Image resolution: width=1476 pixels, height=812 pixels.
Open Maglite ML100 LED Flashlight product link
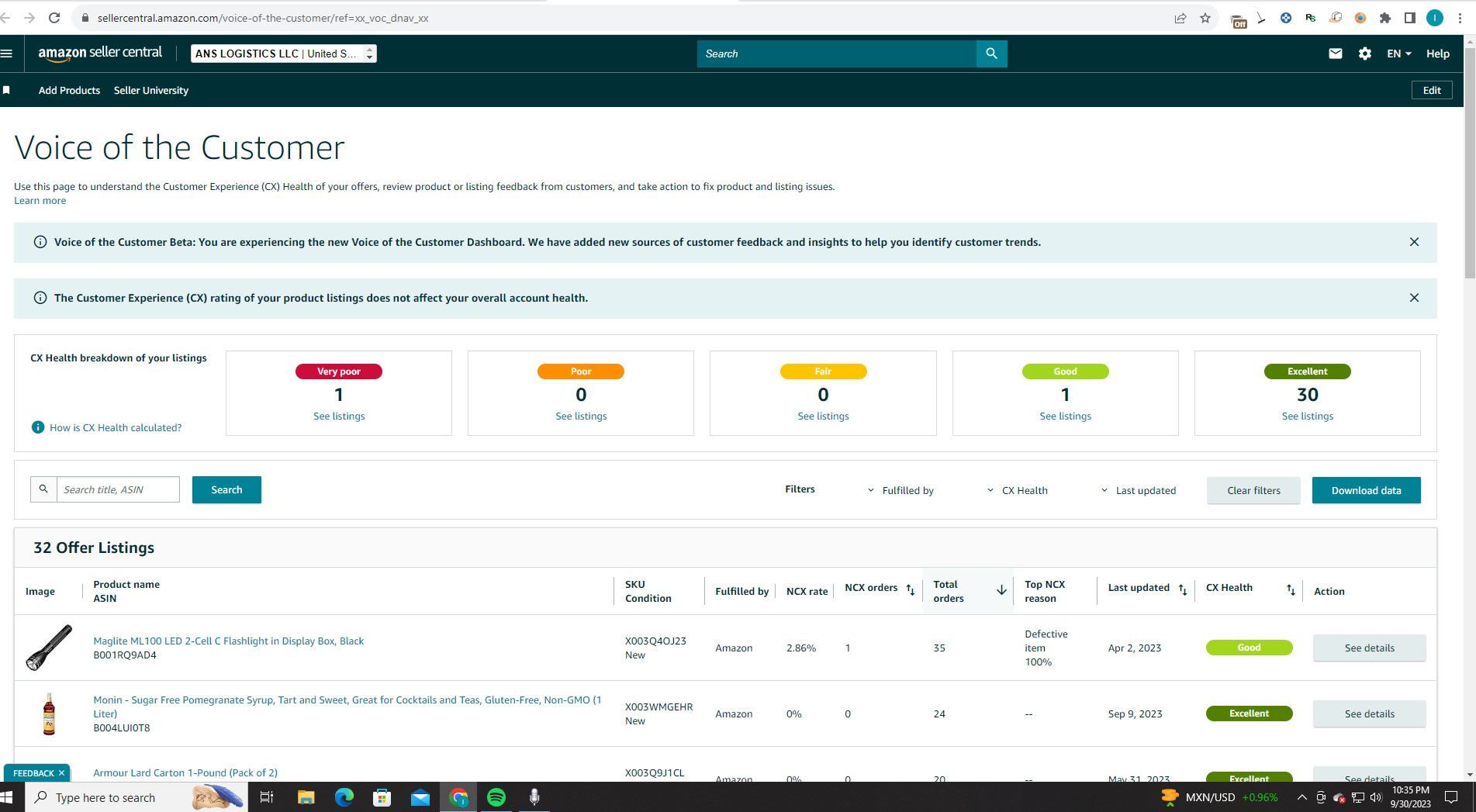tap(228, 641)
